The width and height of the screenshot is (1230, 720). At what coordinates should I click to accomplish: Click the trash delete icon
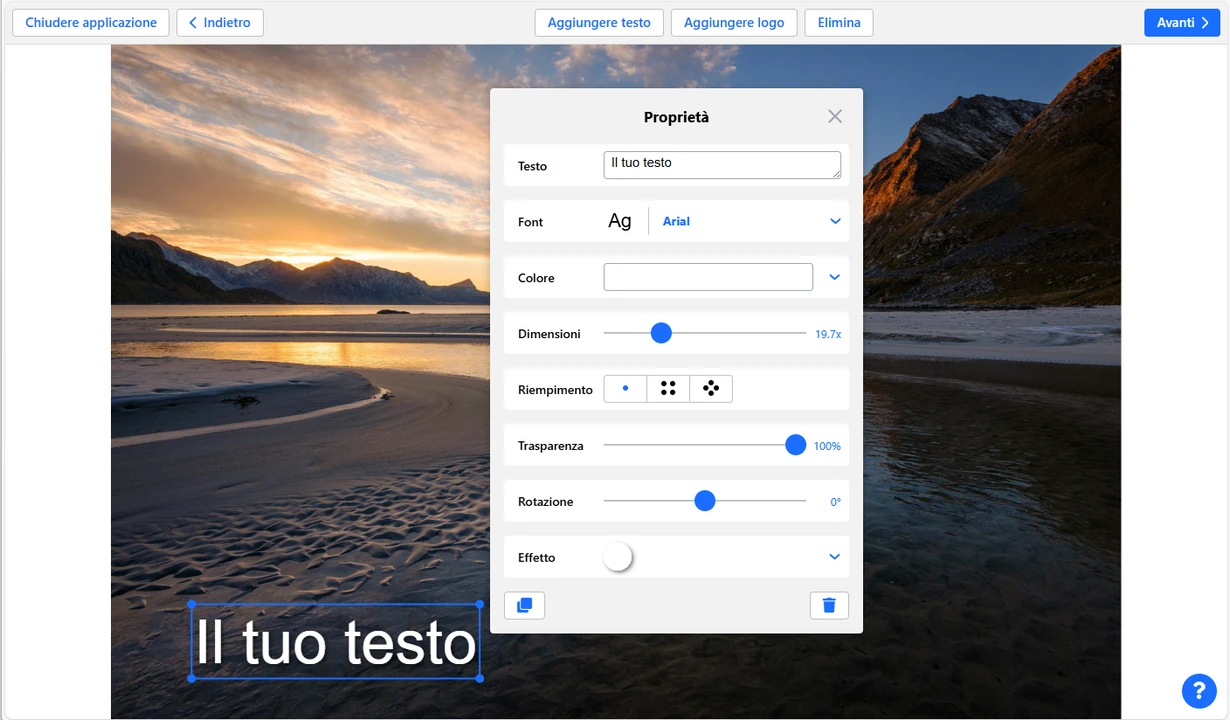pyautogui.click(x=829, y=605)
